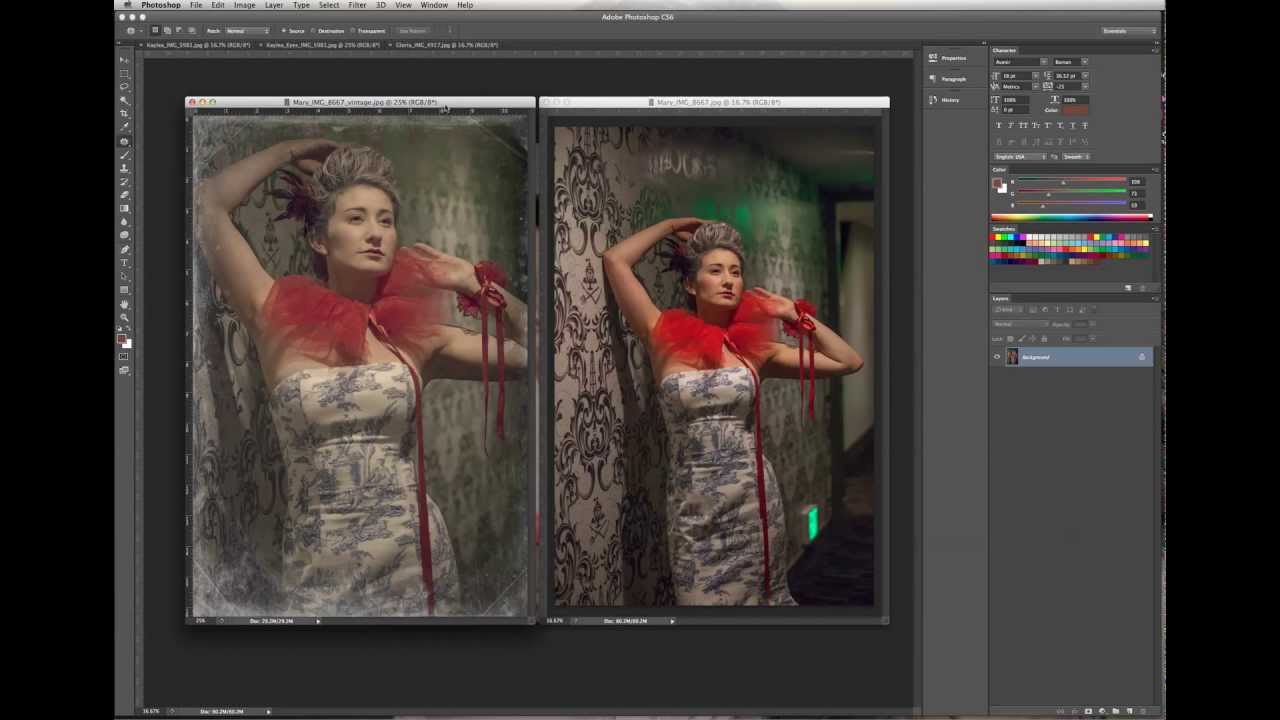Enable the Transparent checkbox in the options bar
This screenshot has height=720, width=1280.
[354, 31]
